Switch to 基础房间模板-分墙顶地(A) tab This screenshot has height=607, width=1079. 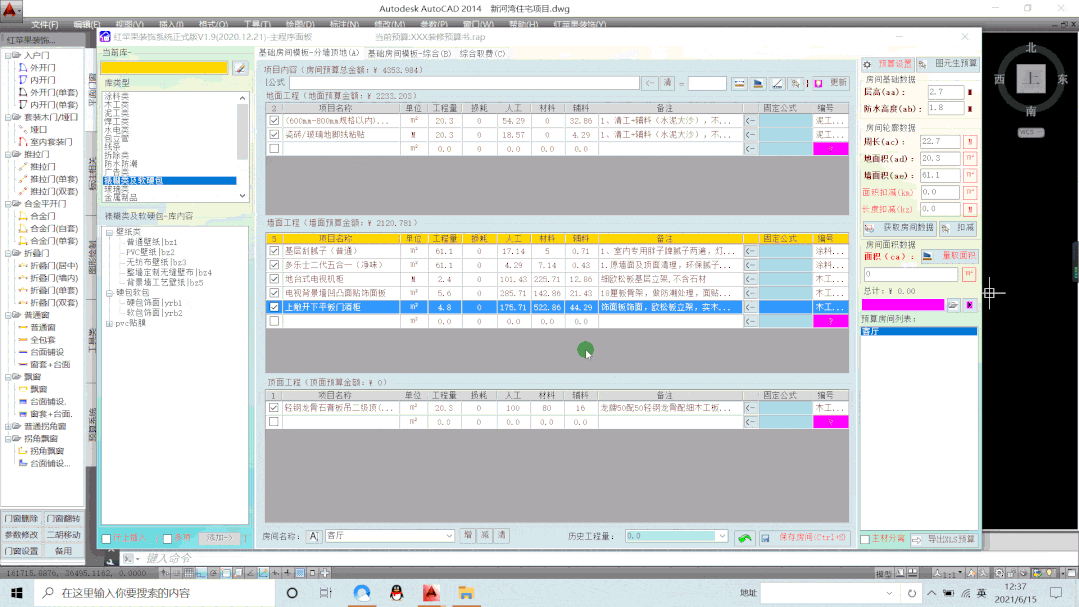pos(309,52)
